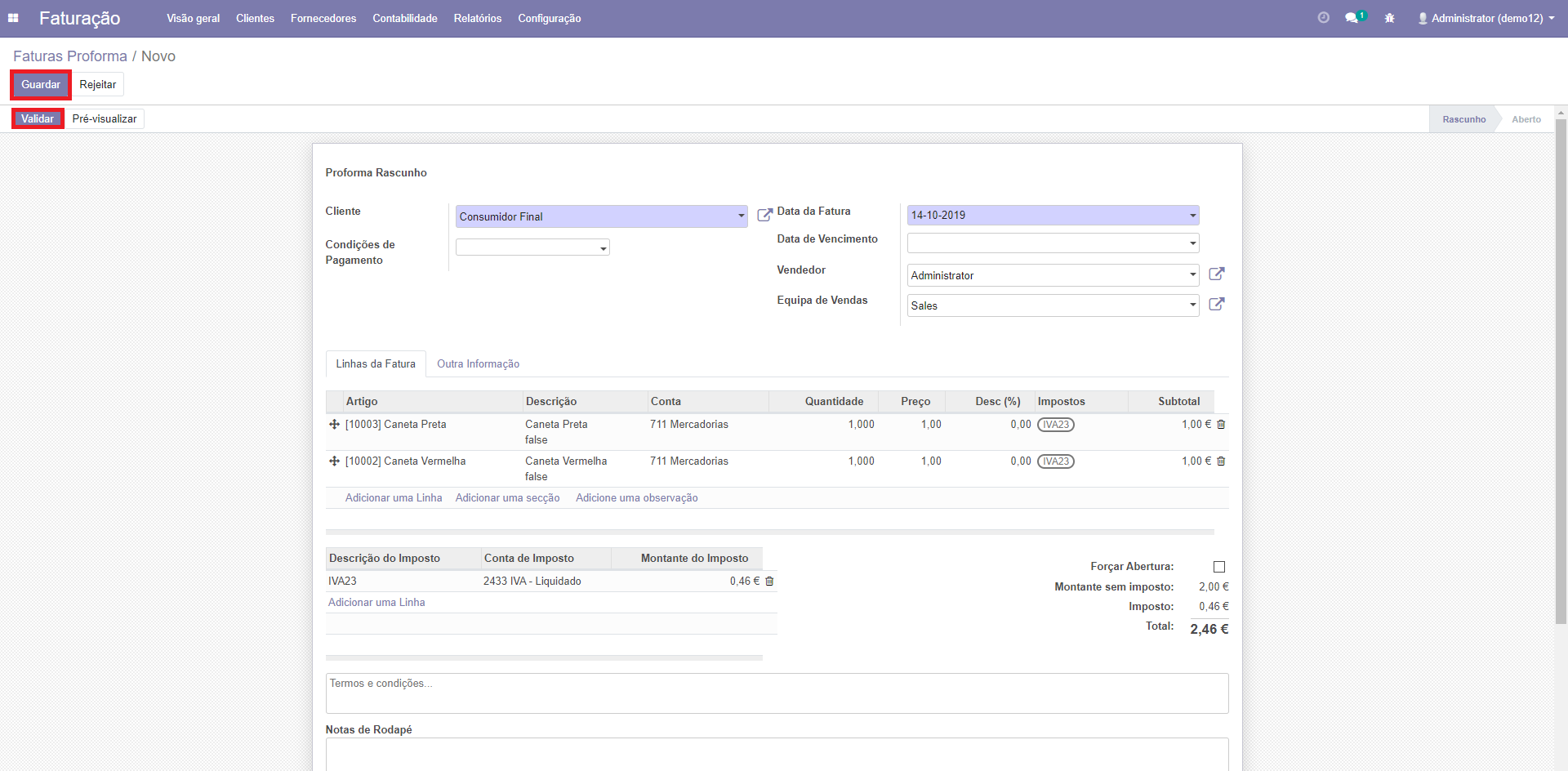
Task: Open the Contabilidade menu
Action: tap(404, 18)
